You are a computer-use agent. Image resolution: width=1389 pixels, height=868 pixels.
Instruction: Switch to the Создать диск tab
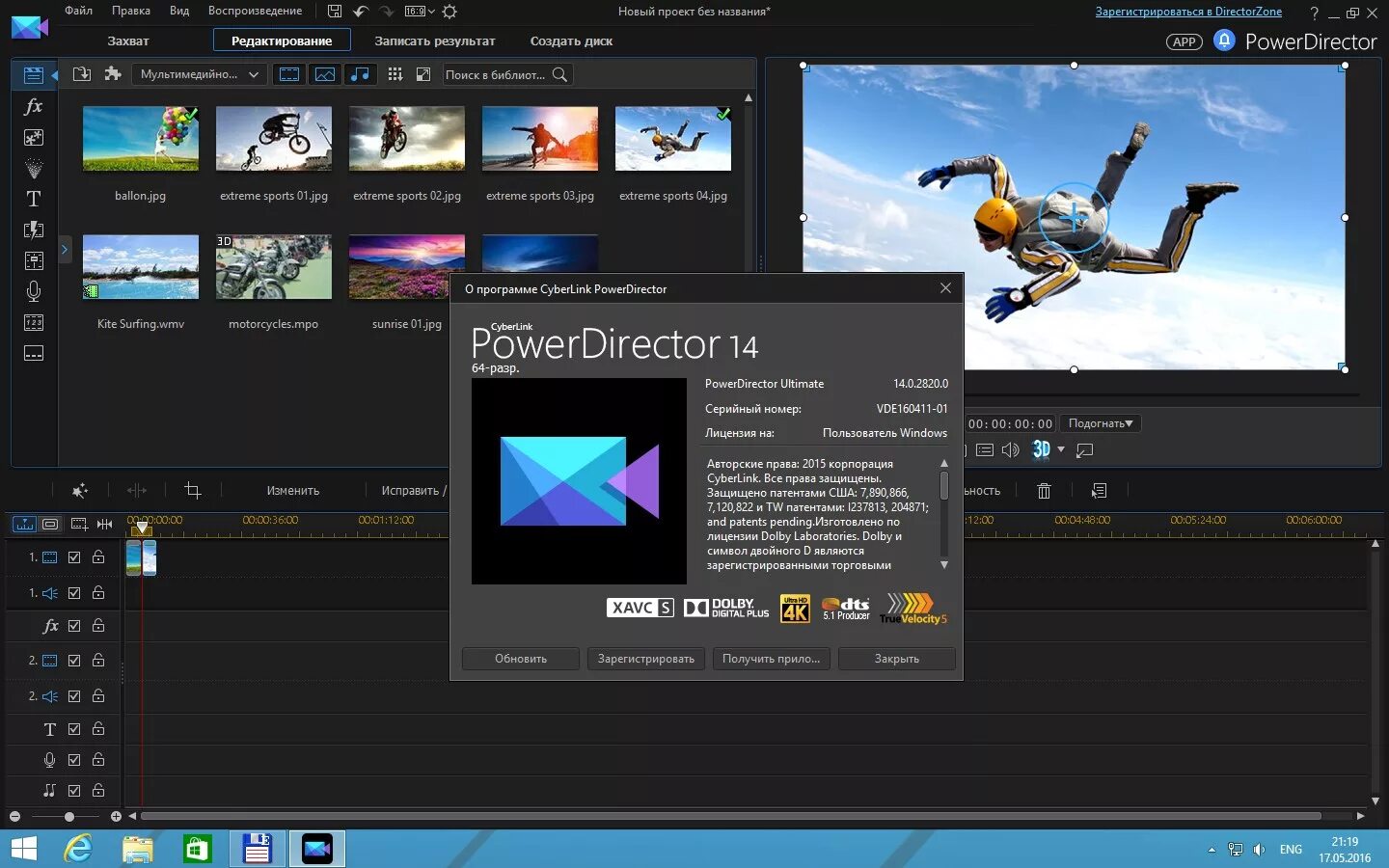pos(571,41)
